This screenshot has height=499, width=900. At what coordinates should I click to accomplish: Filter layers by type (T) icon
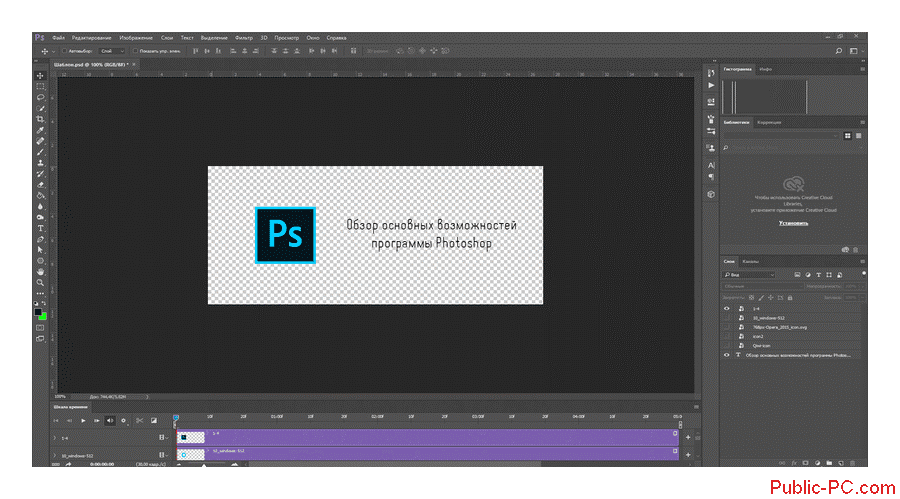tap(818, 275)
